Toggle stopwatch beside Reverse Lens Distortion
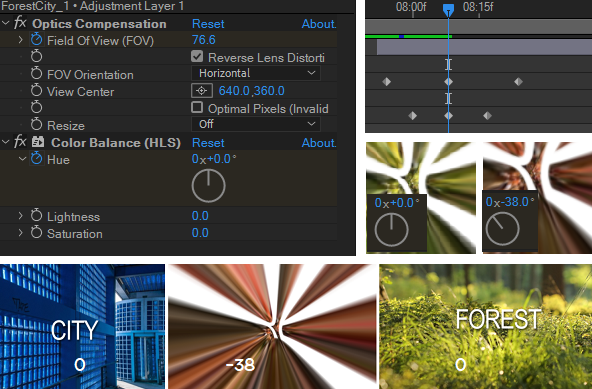This screenshot has width=592, height=389. 37,56
